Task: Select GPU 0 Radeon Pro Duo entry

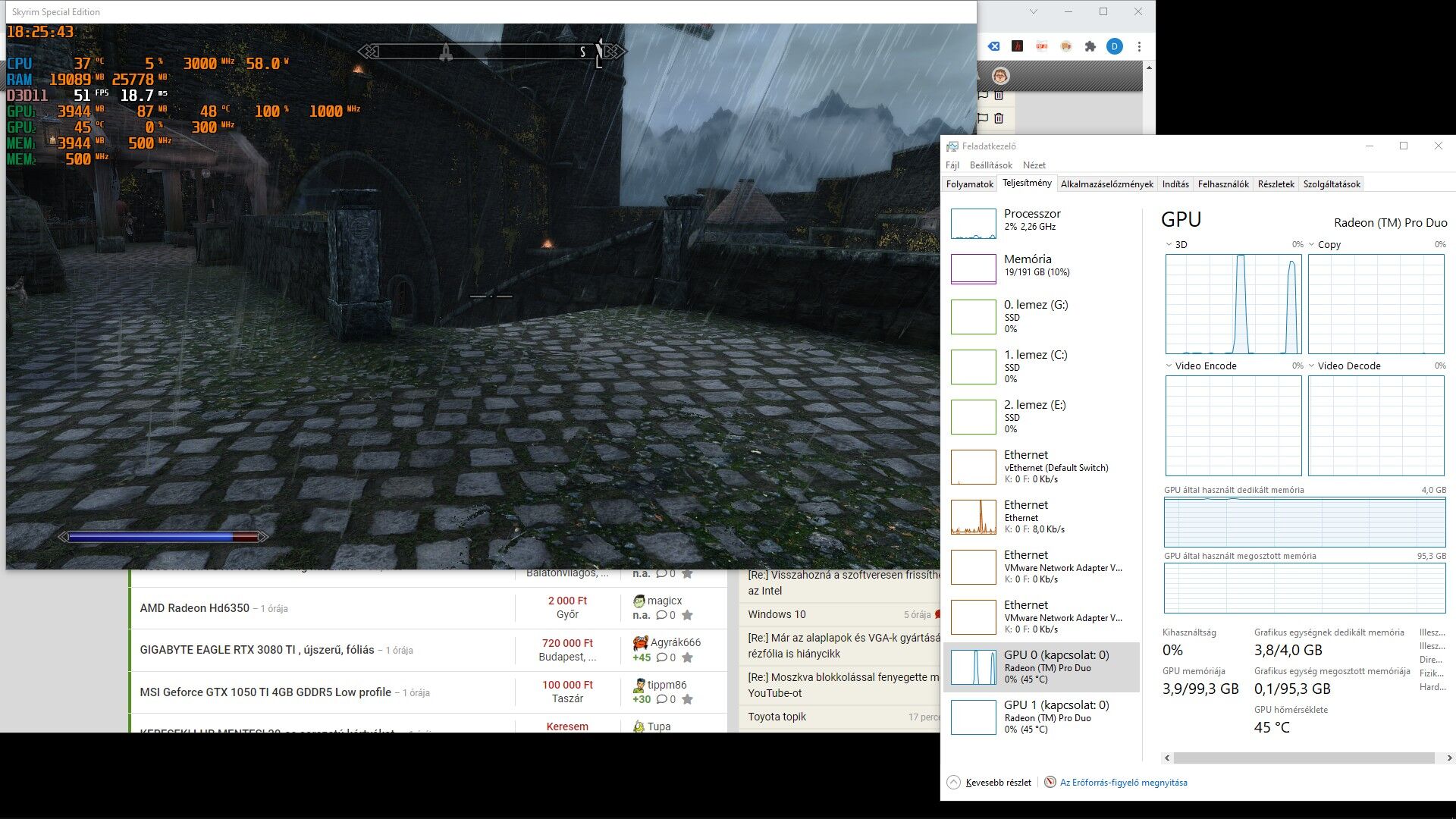Action: pyautogui.click(x=1041, y=667)
